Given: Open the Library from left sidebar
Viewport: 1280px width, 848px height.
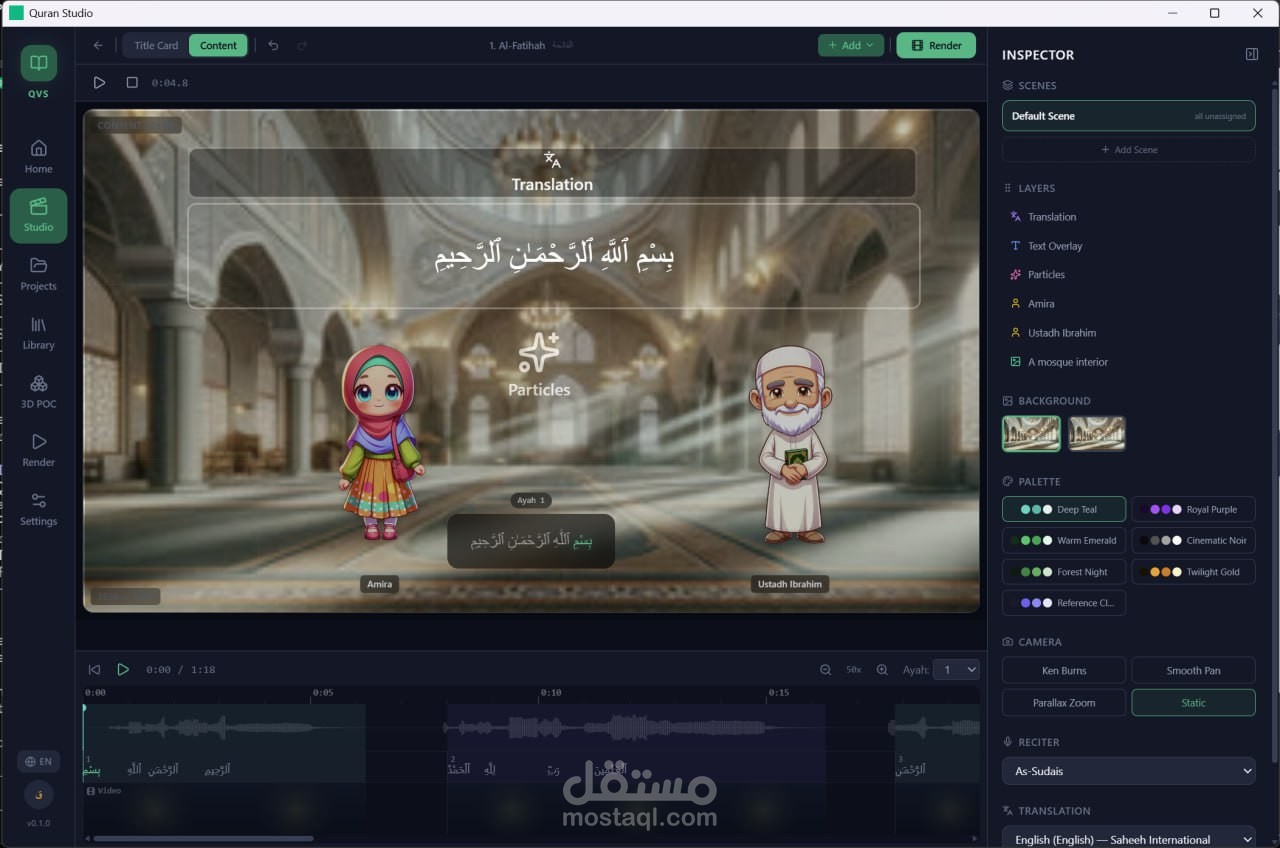Looking at the screenshot, I should (38, 331).
